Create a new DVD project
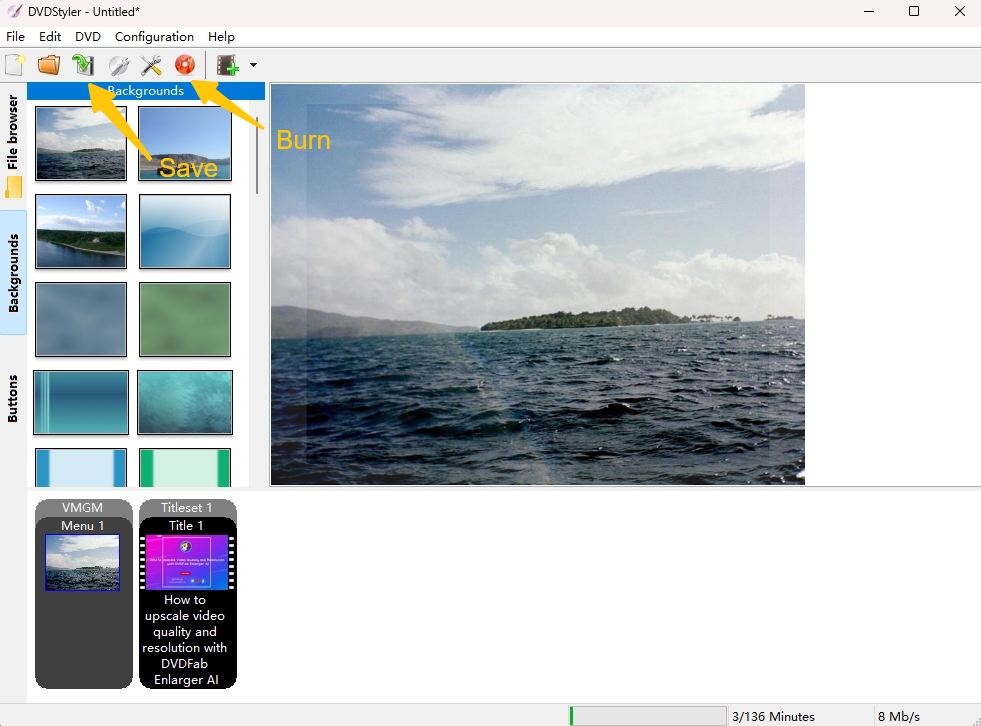The image size is (981, 726). [x=15, y=66]
